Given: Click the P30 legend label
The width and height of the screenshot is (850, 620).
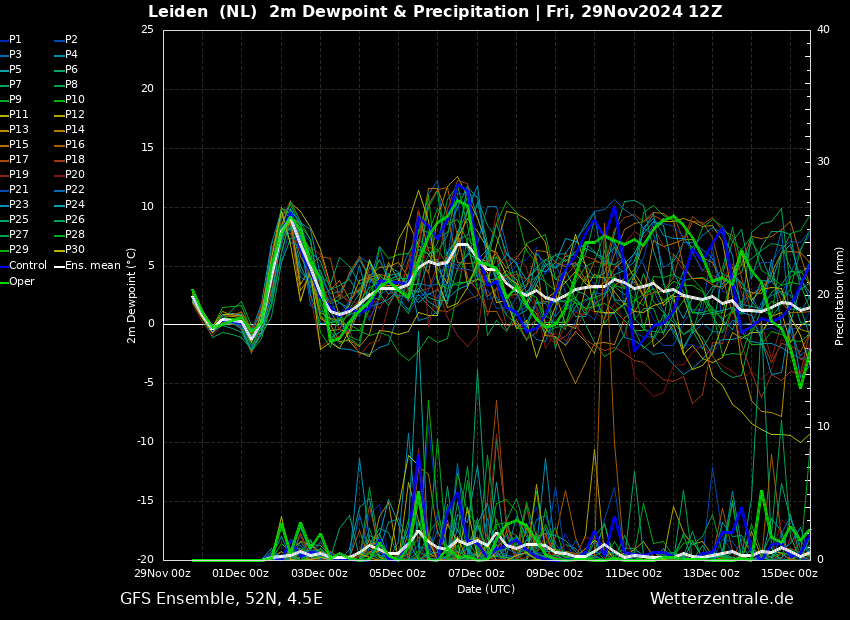Looking at the screenshot, I should click(74, 250).
